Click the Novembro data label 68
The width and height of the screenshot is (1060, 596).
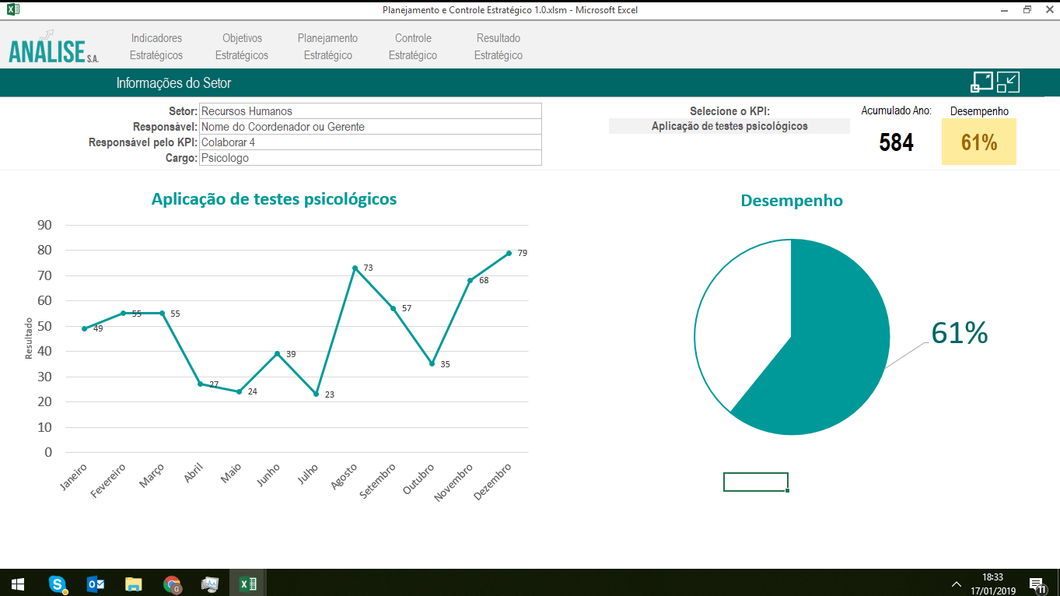pyautogui.click(x=483, y=280)
